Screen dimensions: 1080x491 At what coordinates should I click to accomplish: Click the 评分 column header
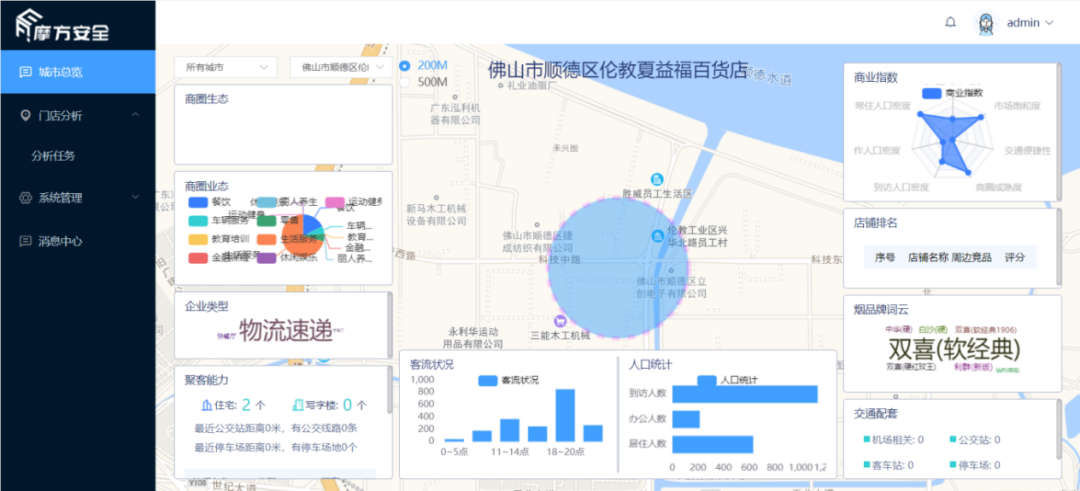point(1015,257)
